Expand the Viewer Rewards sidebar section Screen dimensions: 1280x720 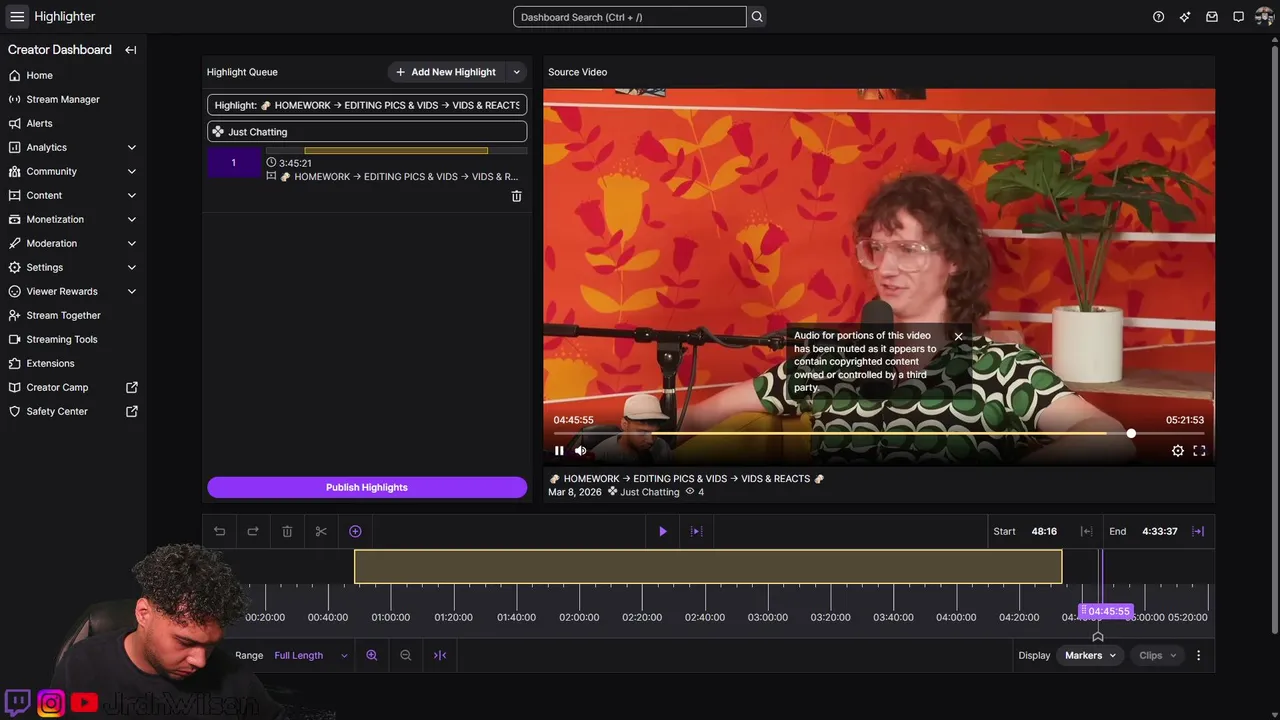tap(132, 291)
